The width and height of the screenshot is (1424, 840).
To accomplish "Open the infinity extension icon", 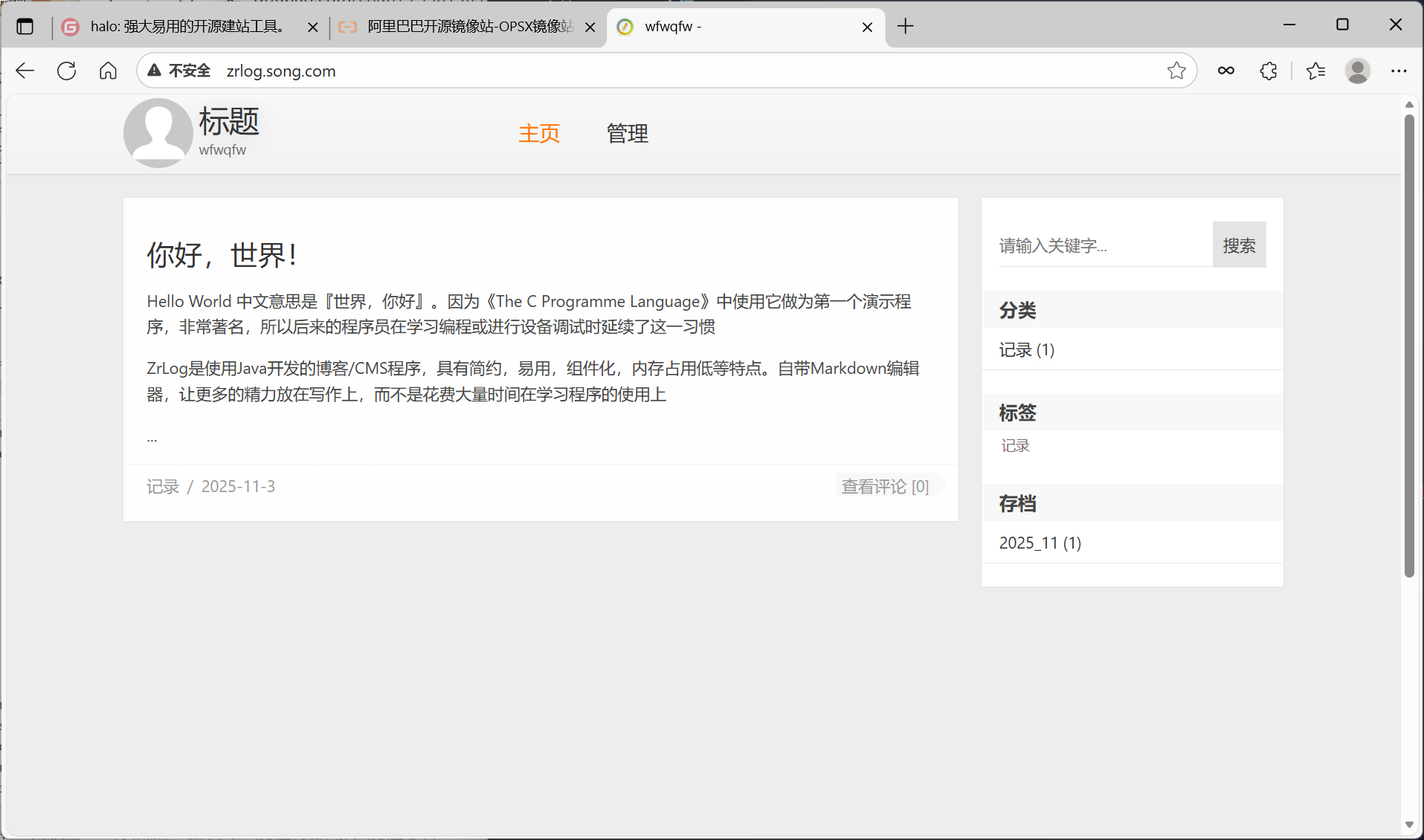I will tap(1226, 71).
